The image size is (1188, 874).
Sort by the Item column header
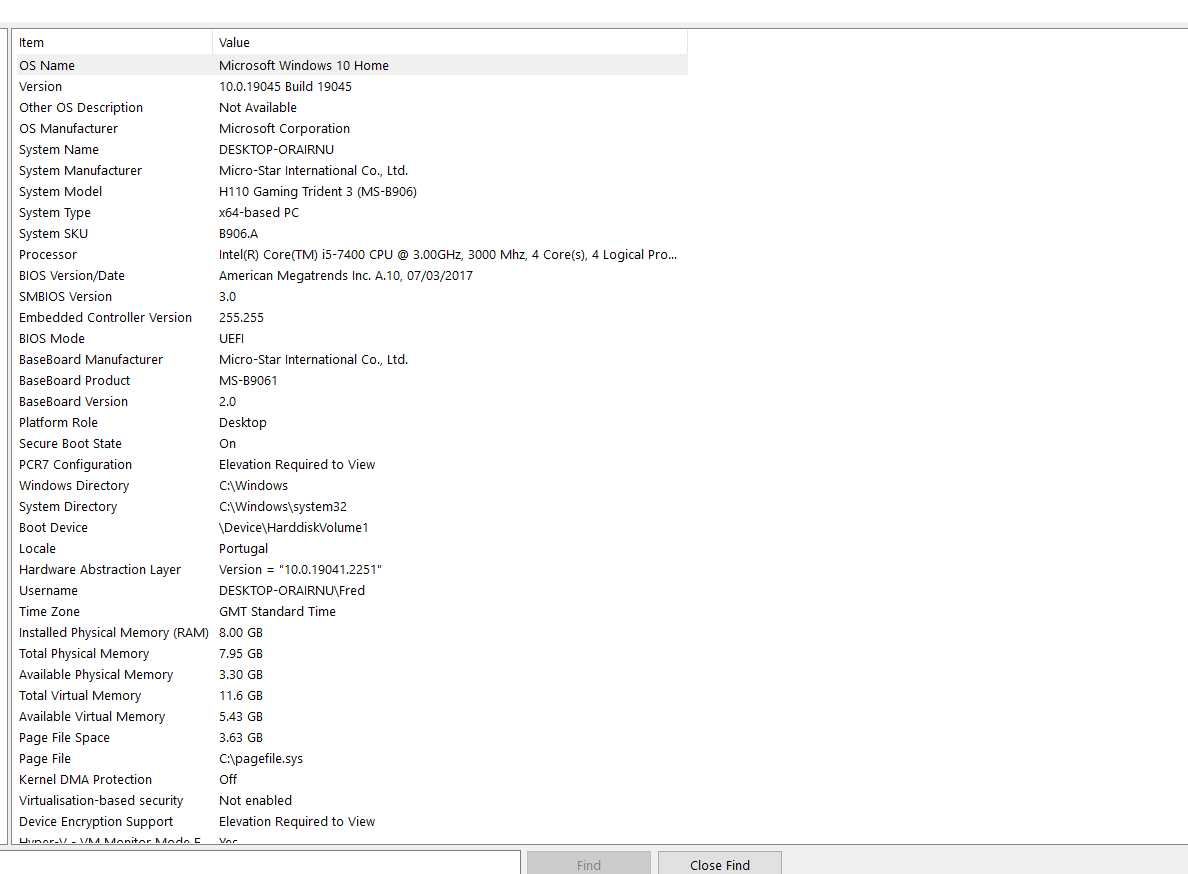(x=112, y=42)
